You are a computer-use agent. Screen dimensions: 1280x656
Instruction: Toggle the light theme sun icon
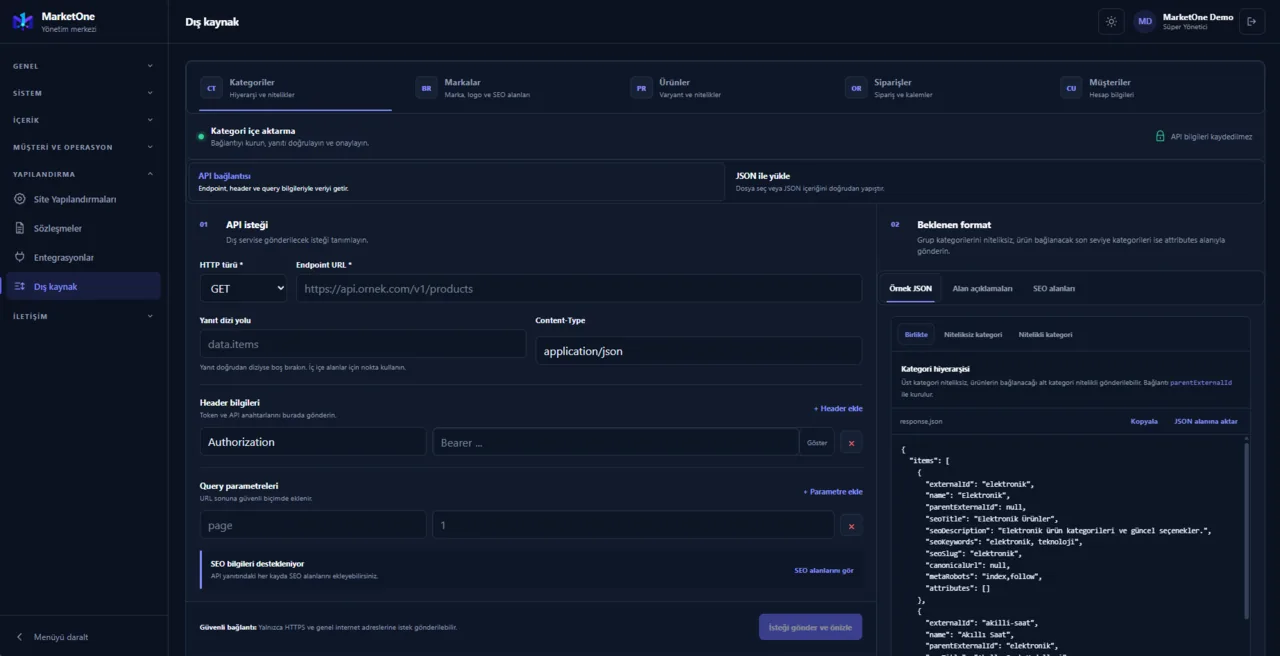[1111, 21]
